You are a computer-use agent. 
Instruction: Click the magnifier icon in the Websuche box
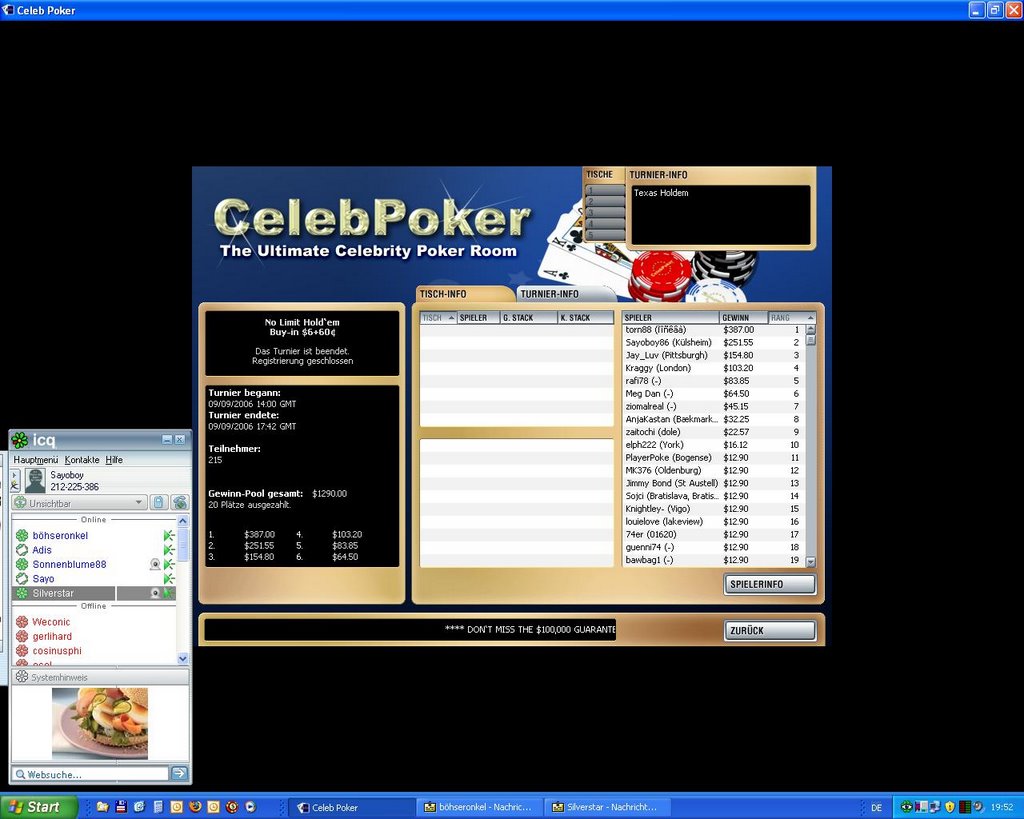click(20, 774)
